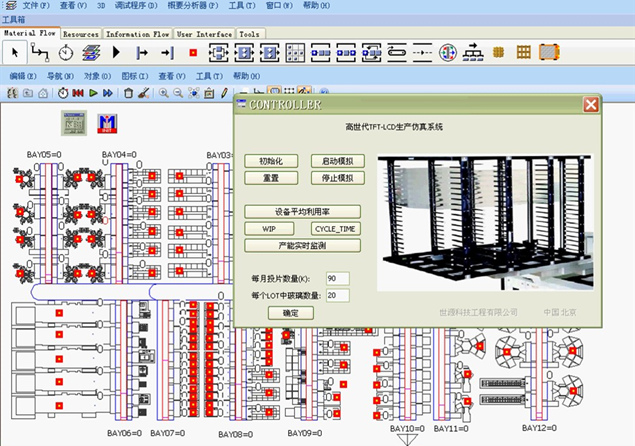Viewport: 635px width, 446px height.
Task: Click the red square icon in toolbox
Action: point(193,51)
